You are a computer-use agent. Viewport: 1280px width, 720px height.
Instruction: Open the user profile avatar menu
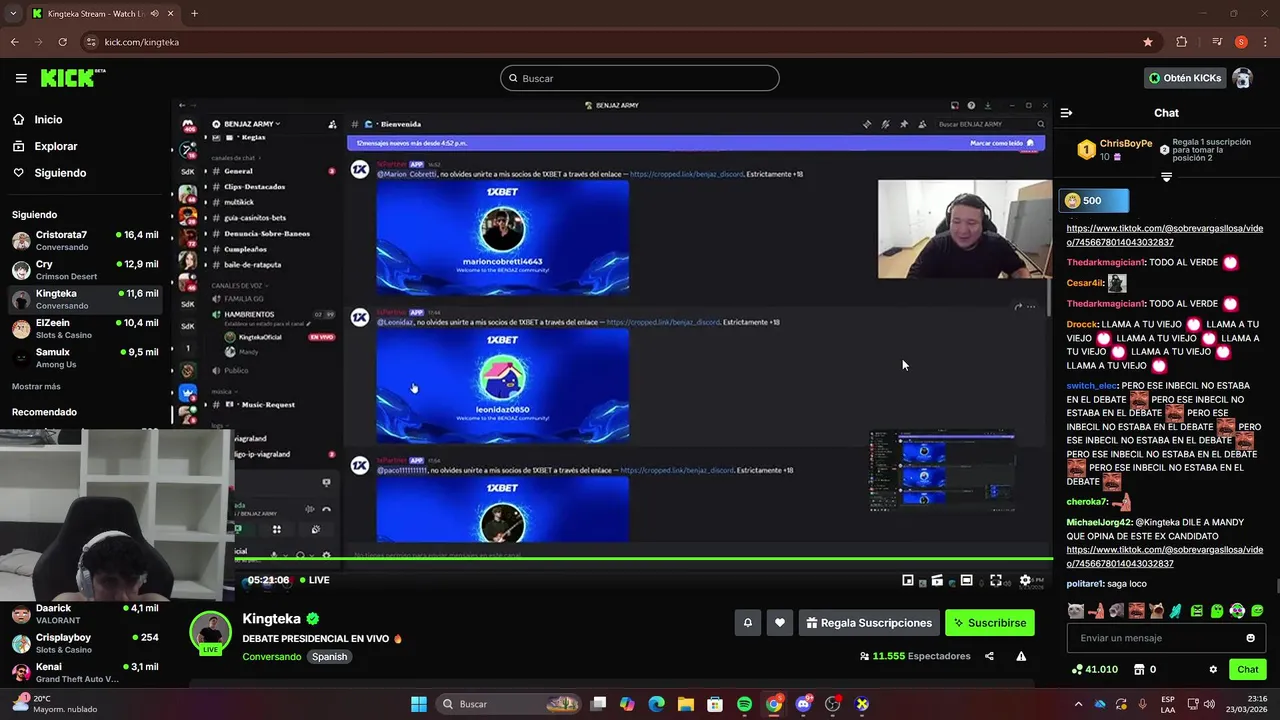click(x=1243, y=78)
